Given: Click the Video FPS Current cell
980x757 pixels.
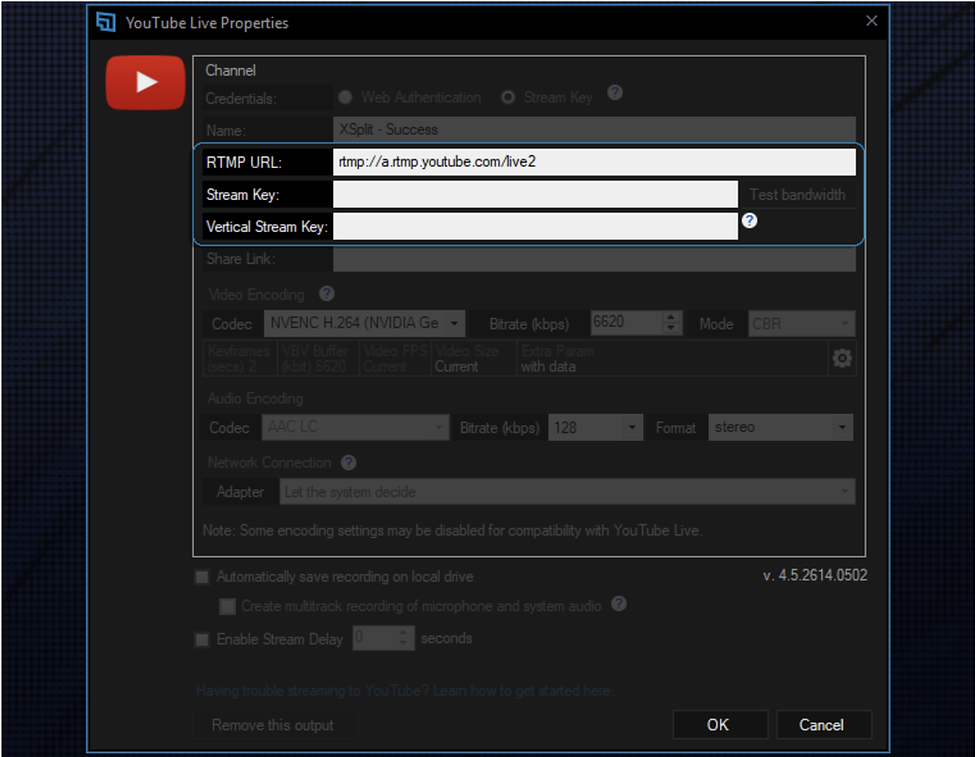Looking at the screenshot, I should click(x=395, y=358).
